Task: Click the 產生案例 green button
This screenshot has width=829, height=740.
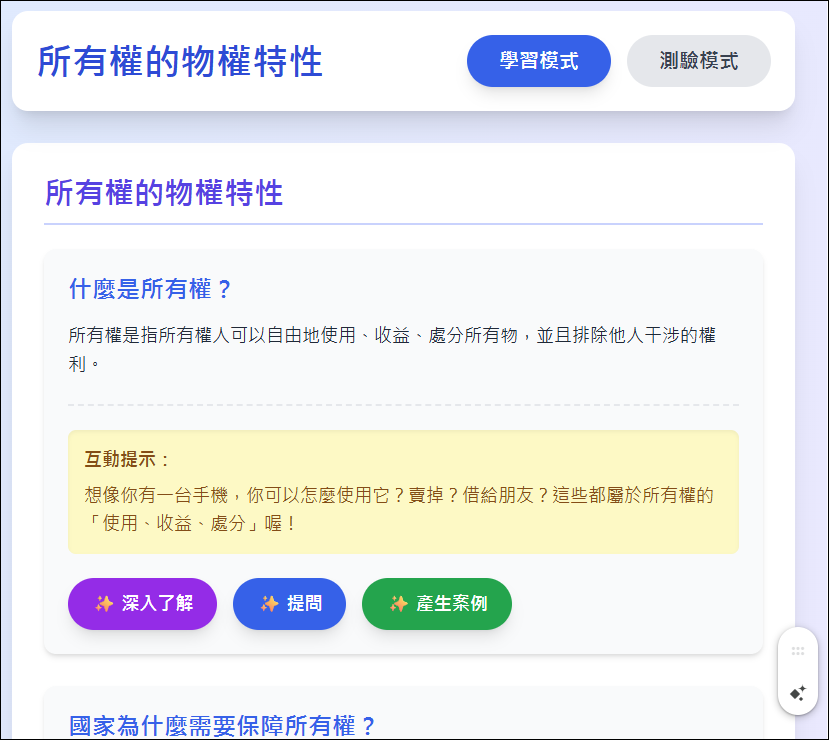Action: pyautogui.click(x=437, y=604)
